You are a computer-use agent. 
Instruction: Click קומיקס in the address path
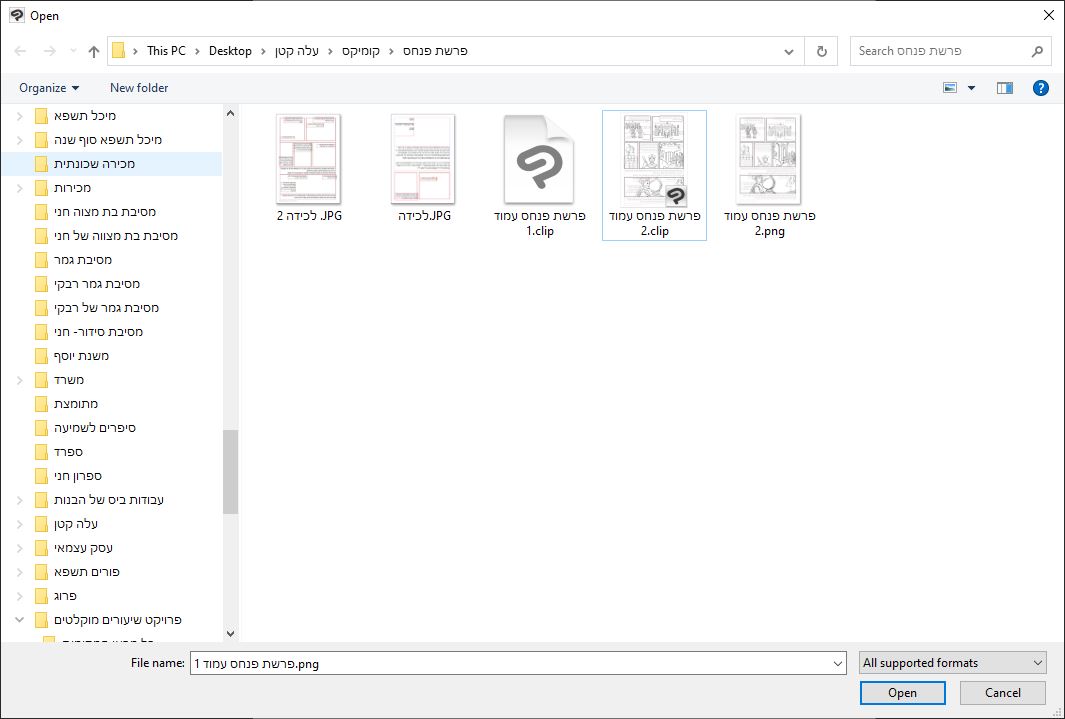pyautogui.click(x=361, y=51)
